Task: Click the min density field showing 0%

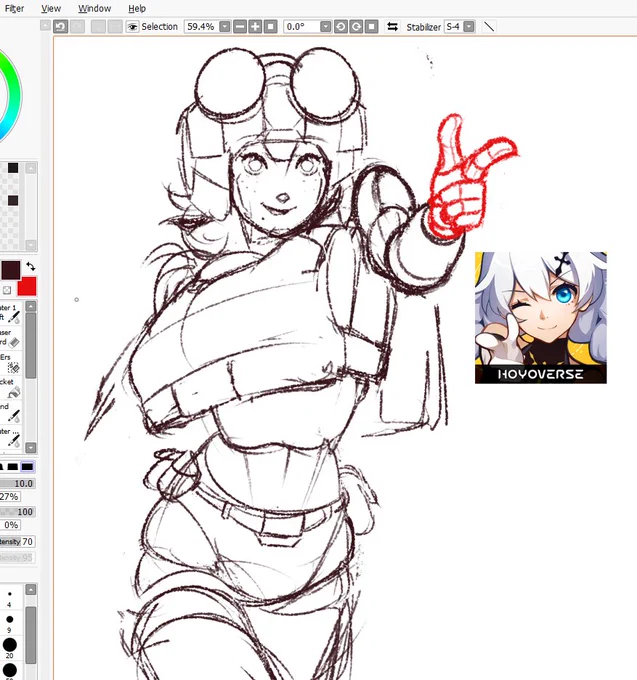Action: pos(10,525)
